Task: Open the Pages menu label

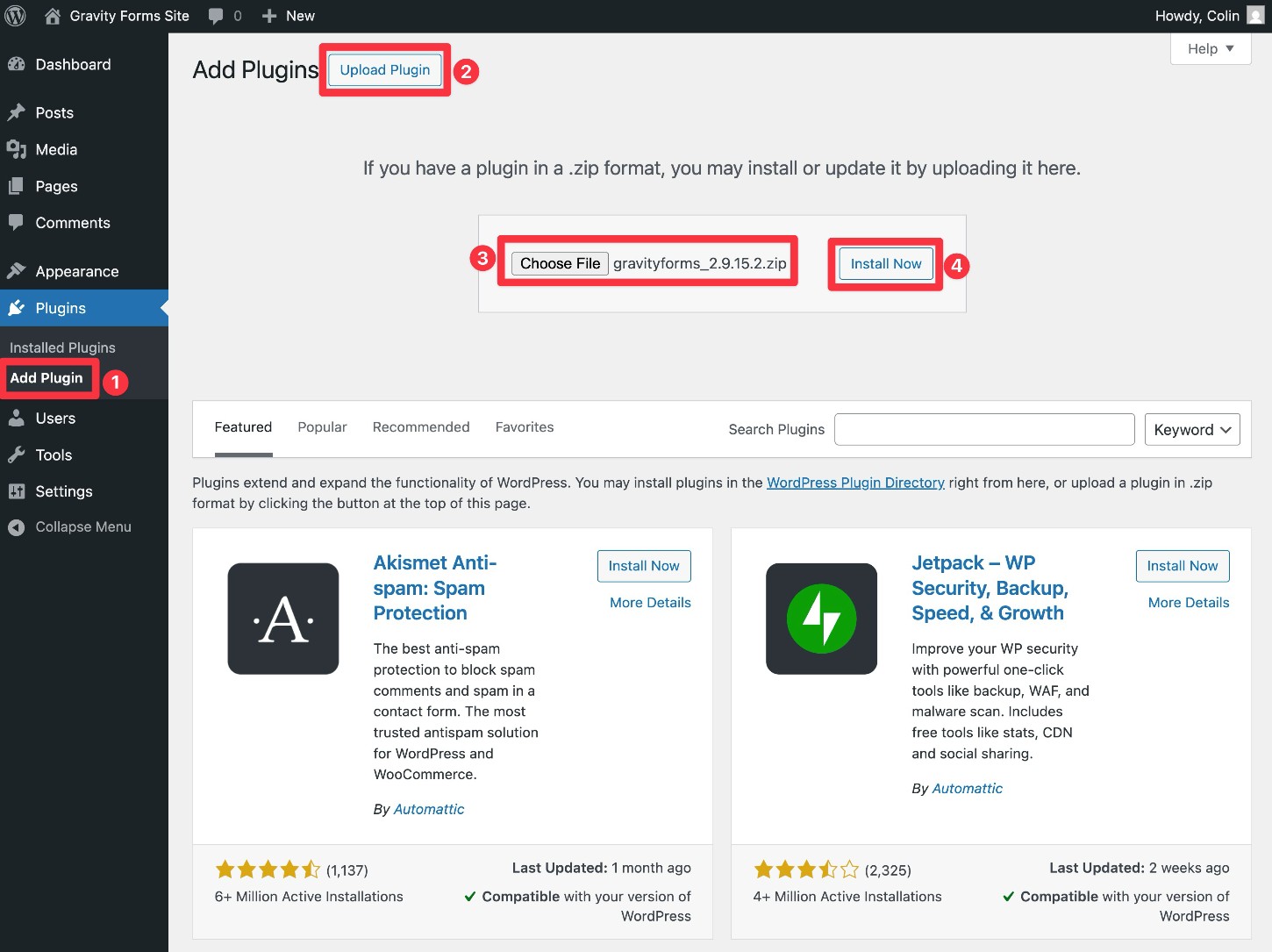Action: coord(56,186)
